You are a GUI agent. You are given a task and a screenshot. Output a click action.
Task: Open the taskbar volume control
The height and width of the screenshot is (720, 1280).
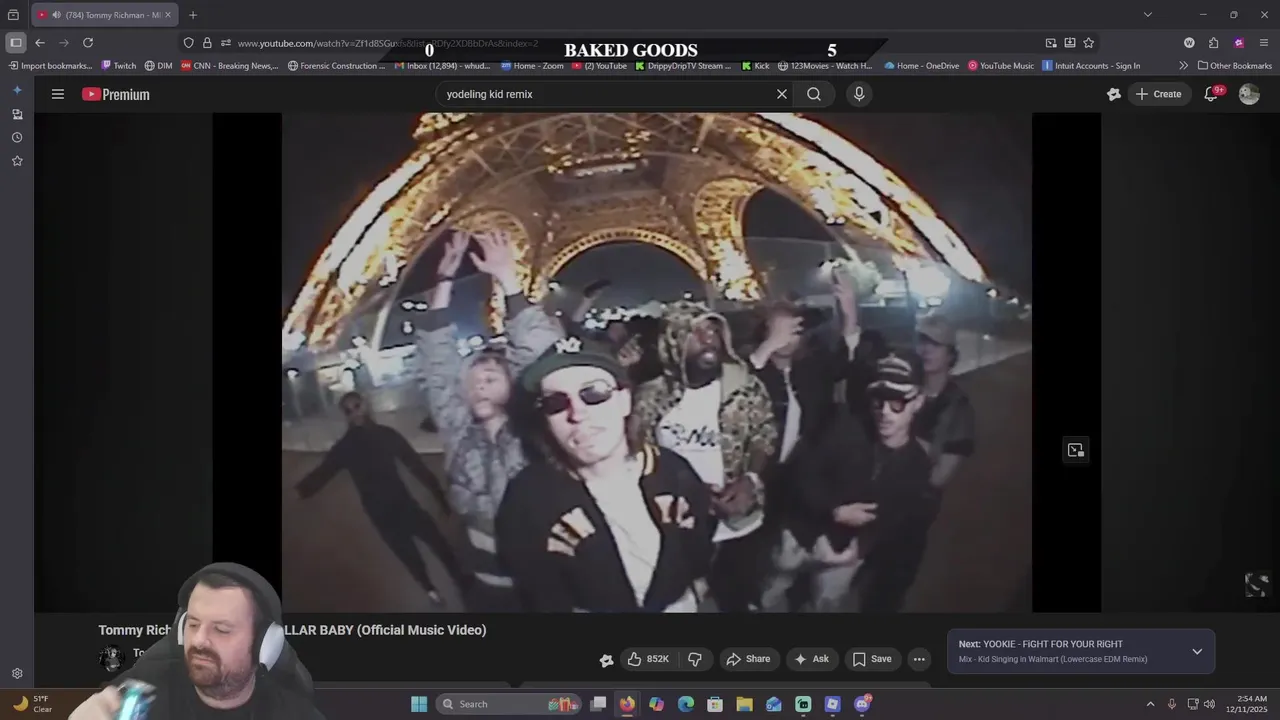pos(1209,704)
